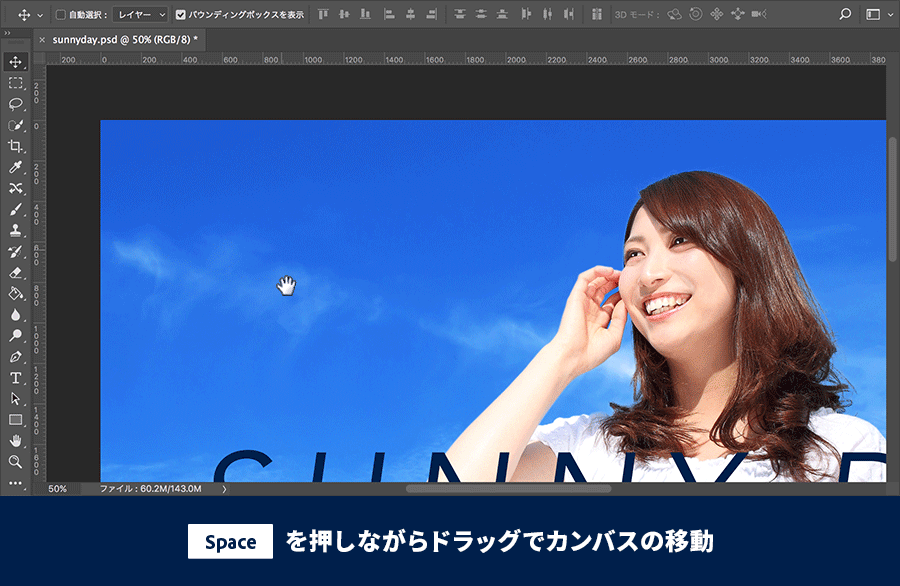
Task: Click Align vertical centers icon
Action: click(x=344, y=14)
